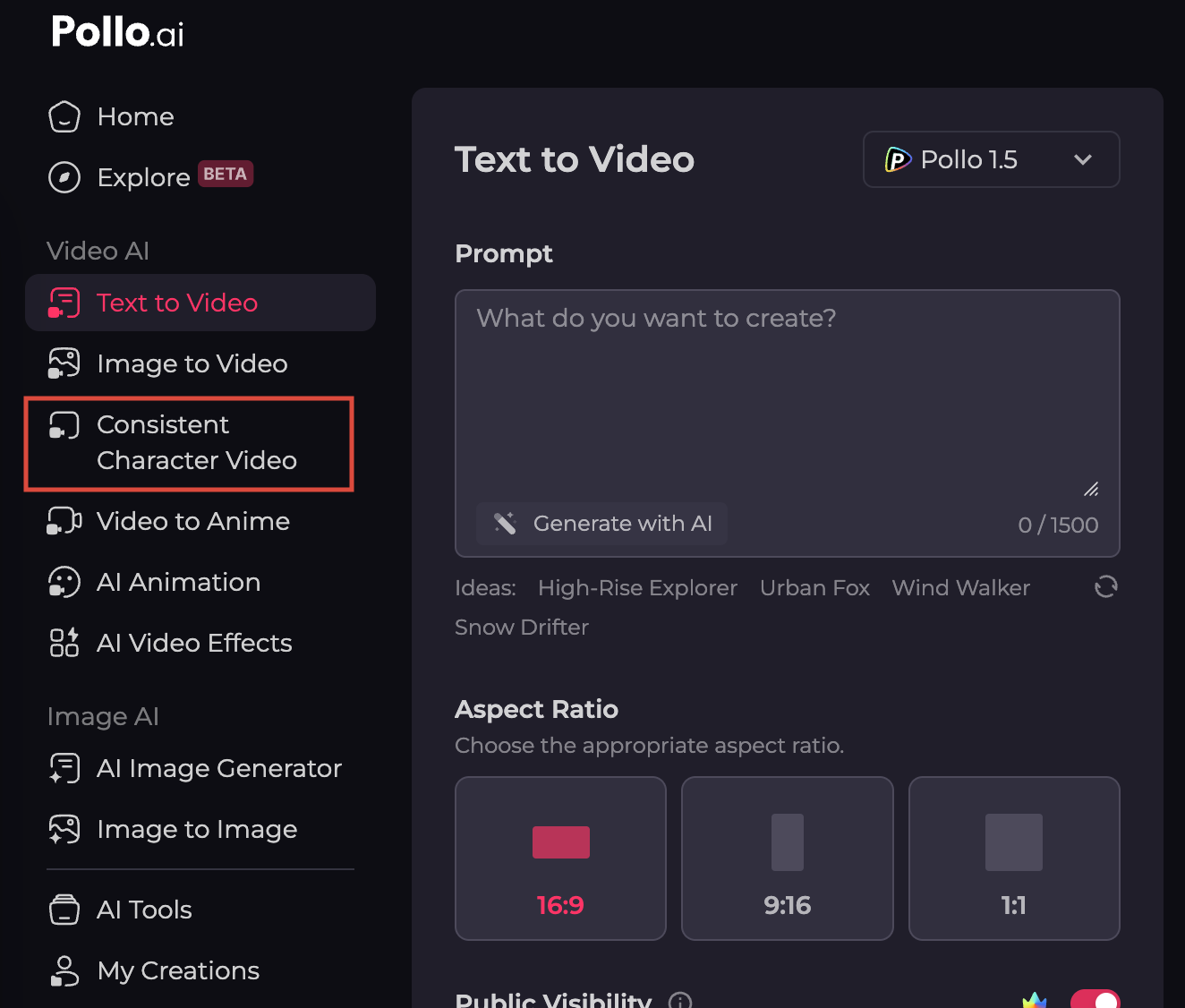Viewport: 1185px width, 1008px height.
Task: Click the AI Tools toolbox icon
Action: click(x=64, y=910)
